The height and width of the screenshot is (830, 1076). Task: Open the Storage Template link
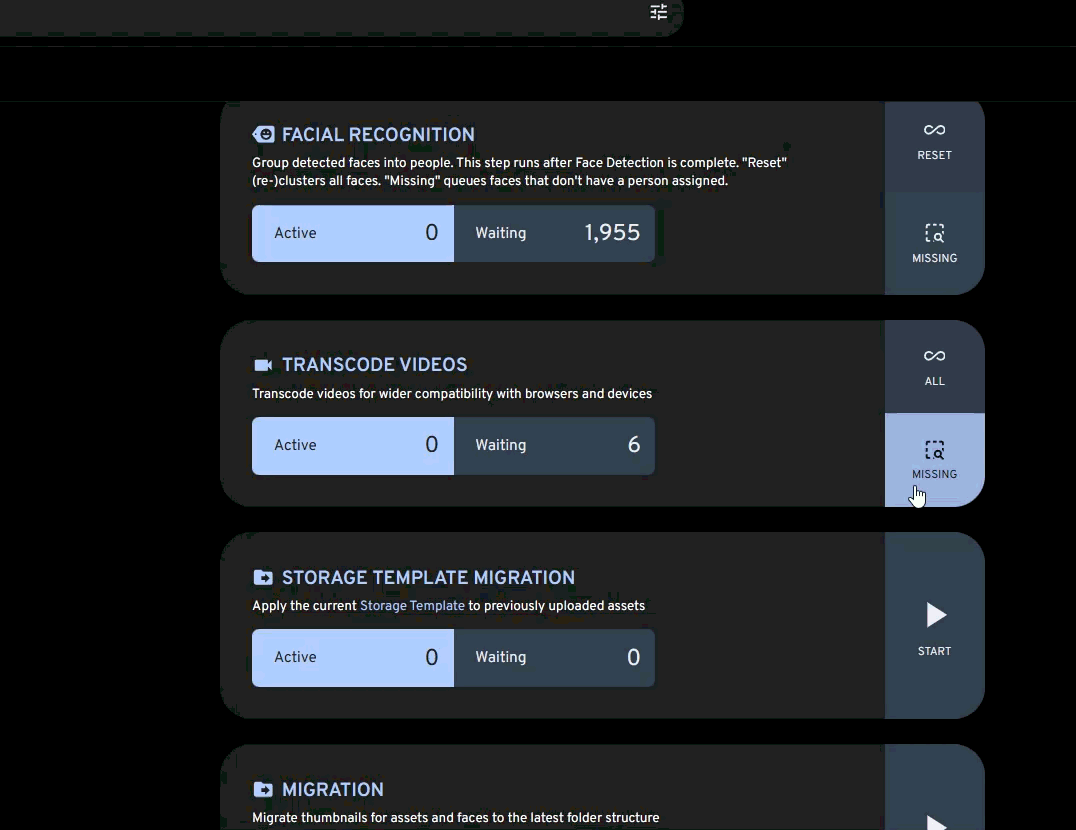[412, 606]
